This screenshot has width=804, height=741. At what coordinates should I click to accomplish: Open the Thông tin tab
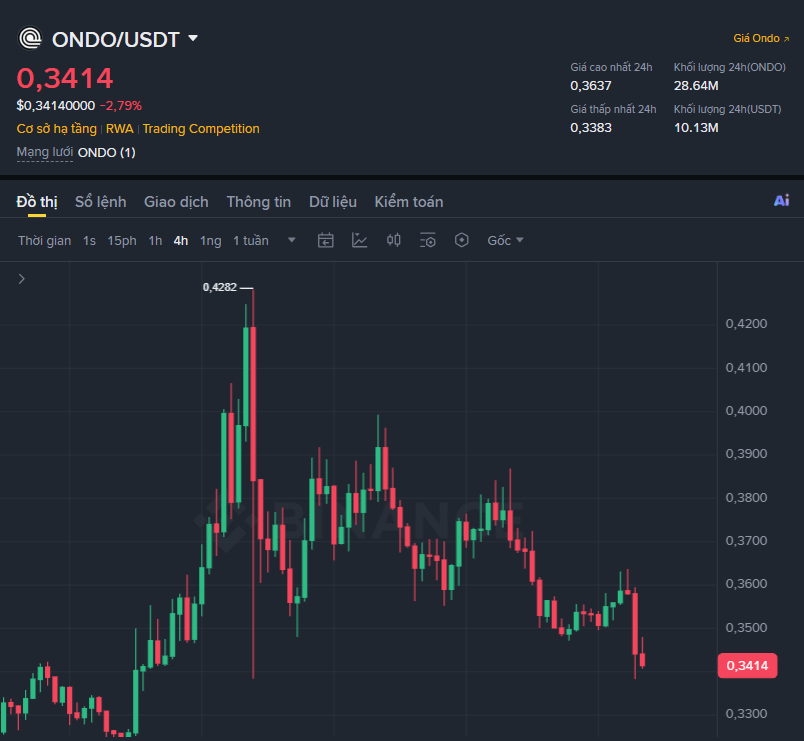click(x=258, y=202)
